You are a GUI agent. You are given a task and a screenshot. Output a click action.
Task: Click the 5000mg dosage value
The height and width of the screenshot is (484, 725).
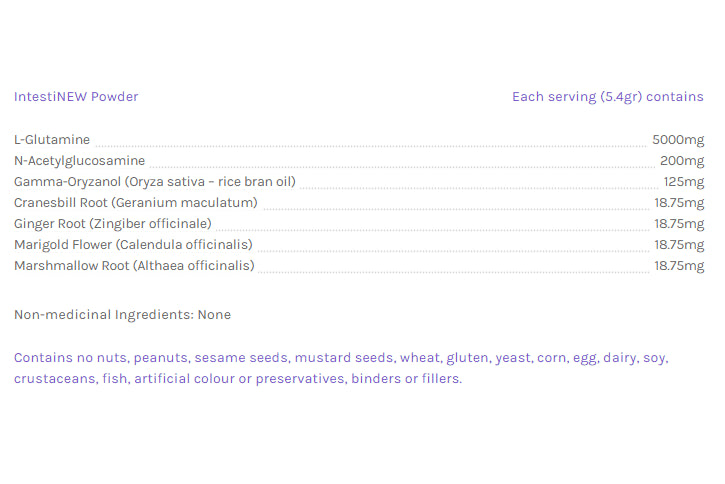[678, 140]
